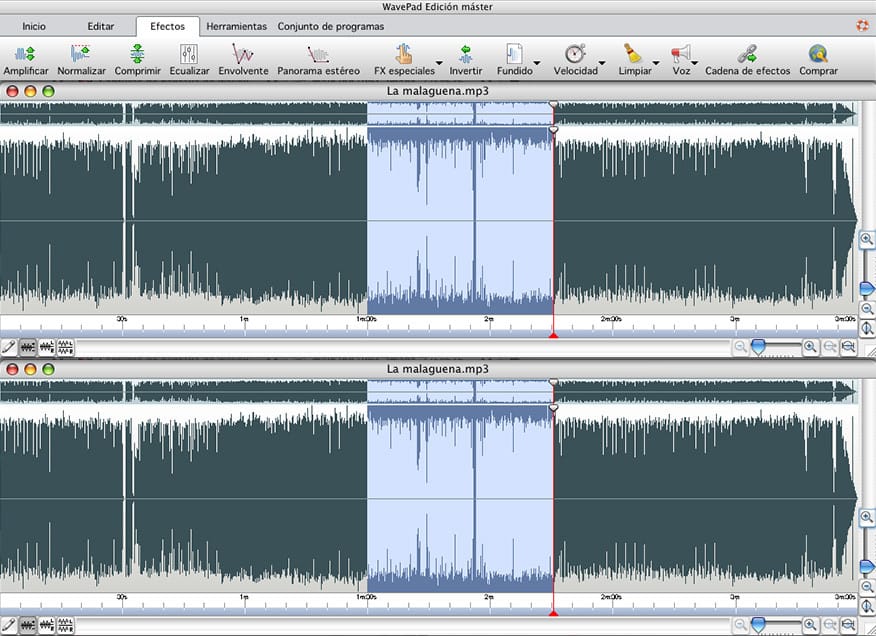Toggle pencil edit mode in upper window
The image size is (876, 636).
[x=8, y=347]
